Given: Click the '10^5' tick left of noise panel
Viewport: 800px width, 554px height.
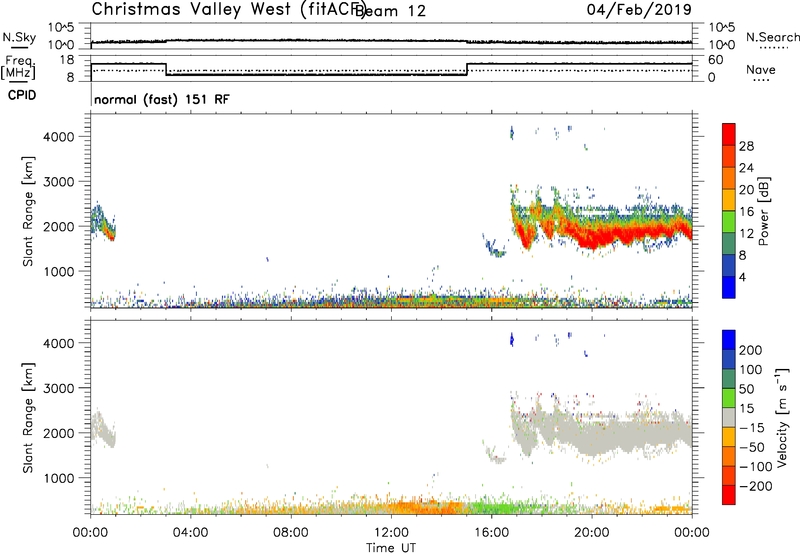Looking at the screenshot, I should (x=61, y=27).
